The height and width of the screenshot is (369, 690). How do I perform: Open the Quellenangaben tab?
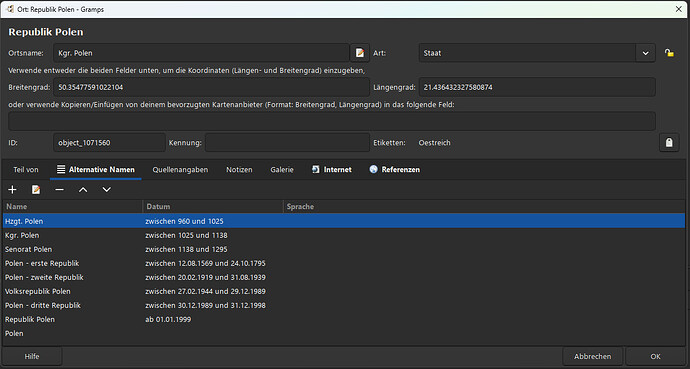tap(180, 169)
